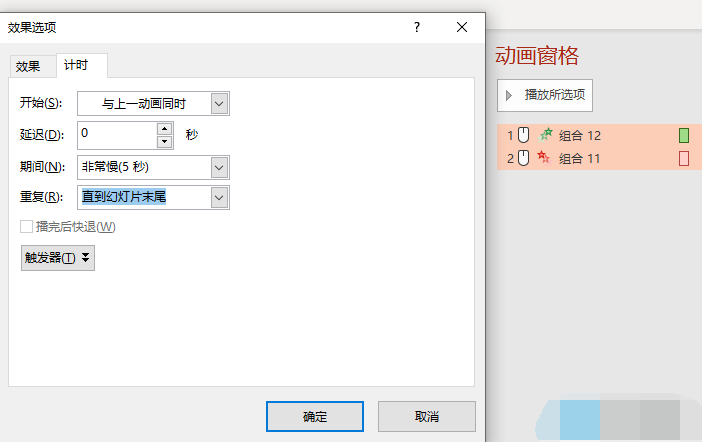The width and height of the screenshot is (702, 442).
Task: Switch to the 效果 tab
Action: pos(28,66)
